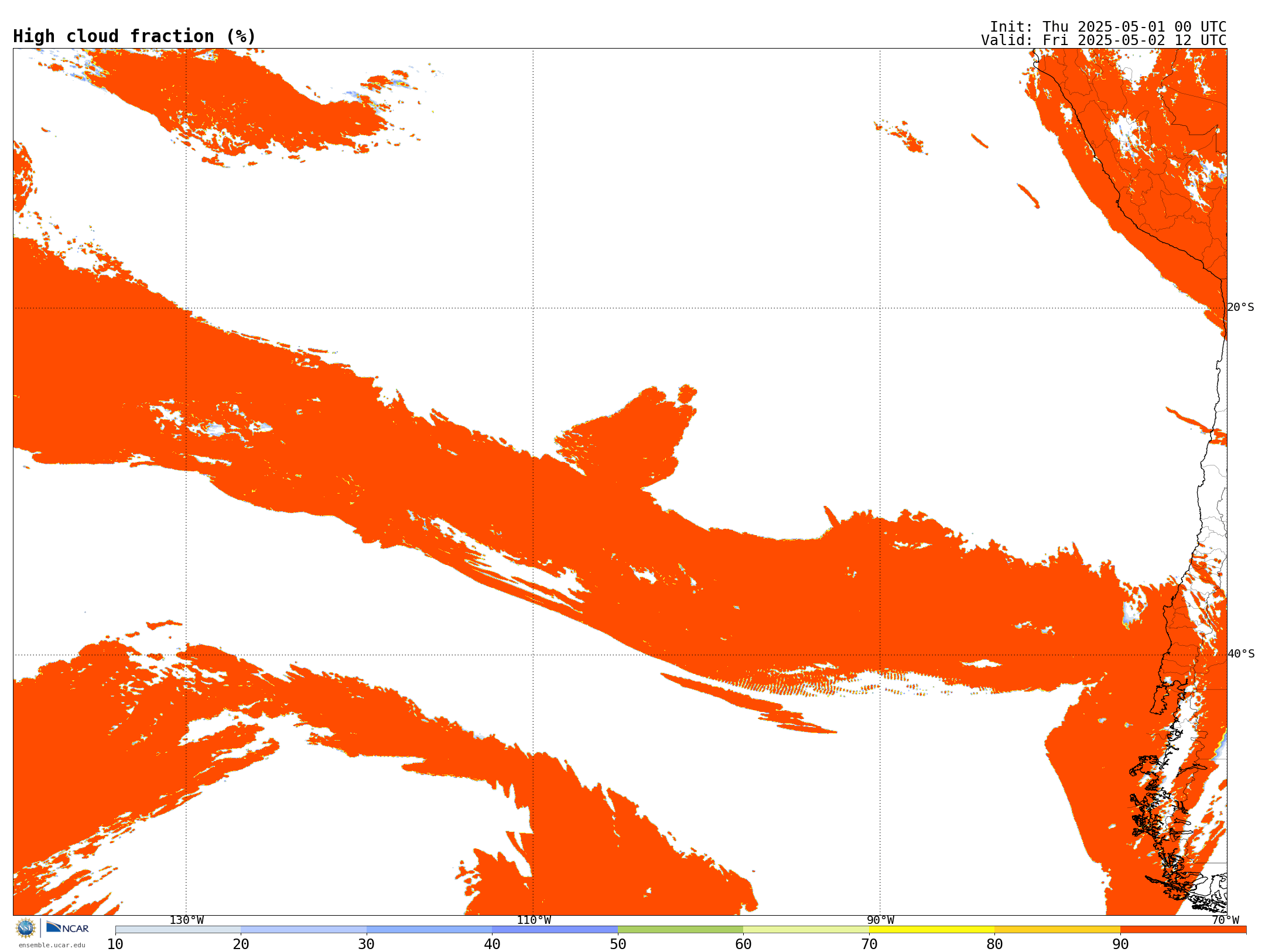Open the ensemble.ucar.edu link text
Image resolution: width=1265 pixels, height=952 pixels.
52,945
